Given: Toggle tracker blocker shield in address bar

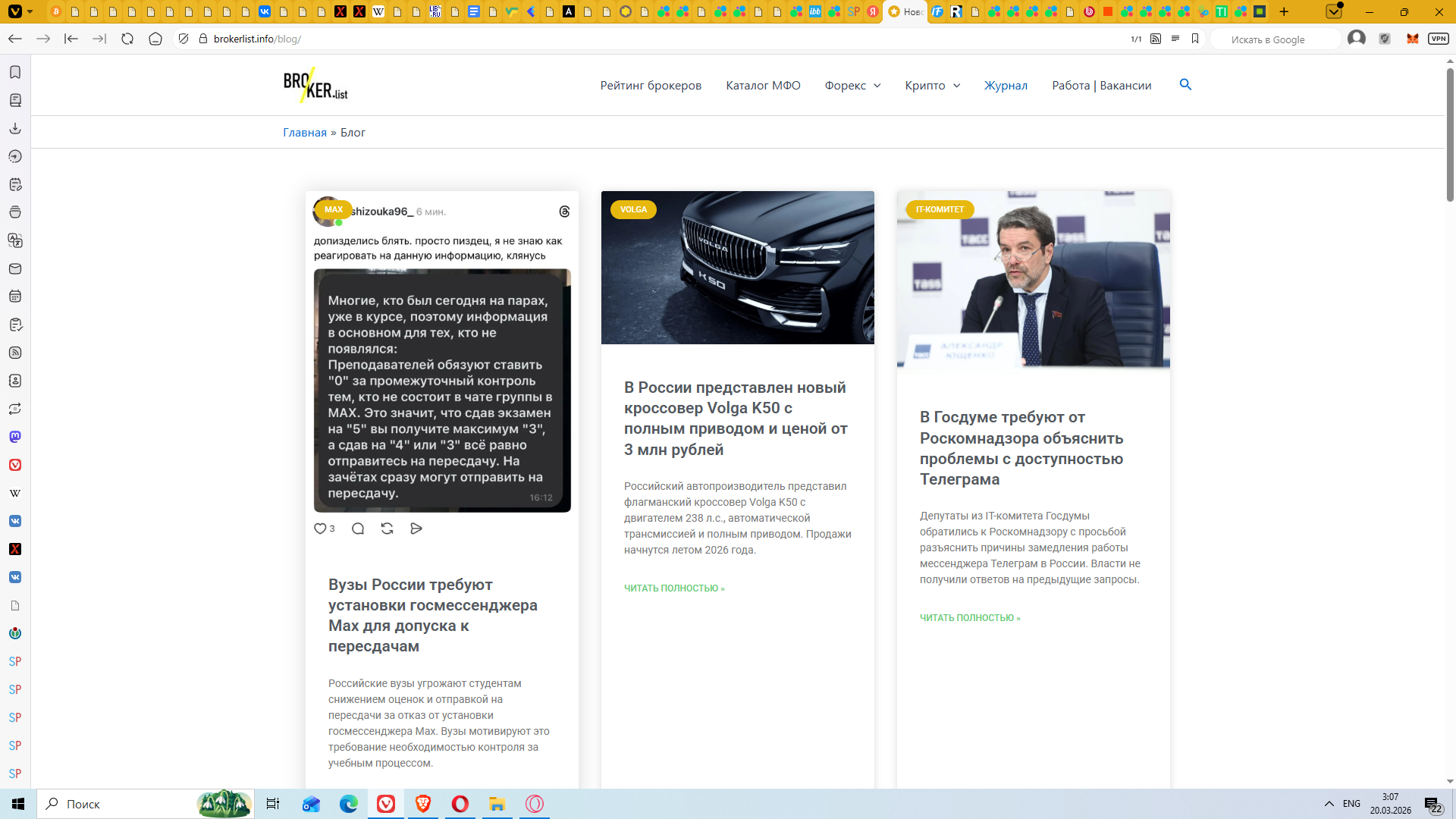Looking at the screenshot, I should (184, 39).
